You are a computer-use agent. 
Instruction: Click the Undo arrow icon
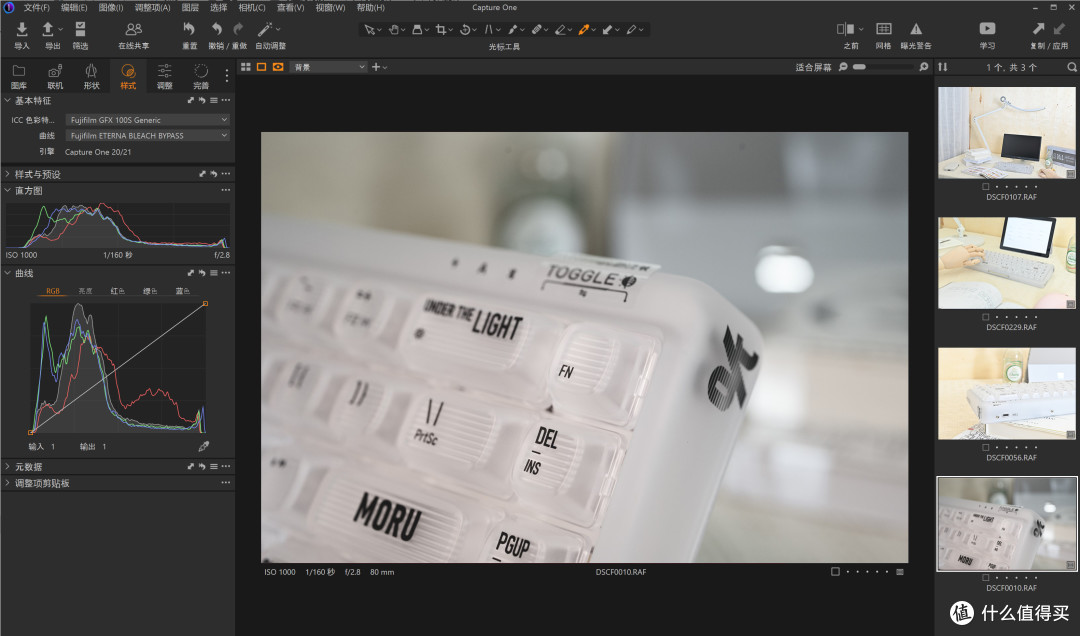[217, 29]
